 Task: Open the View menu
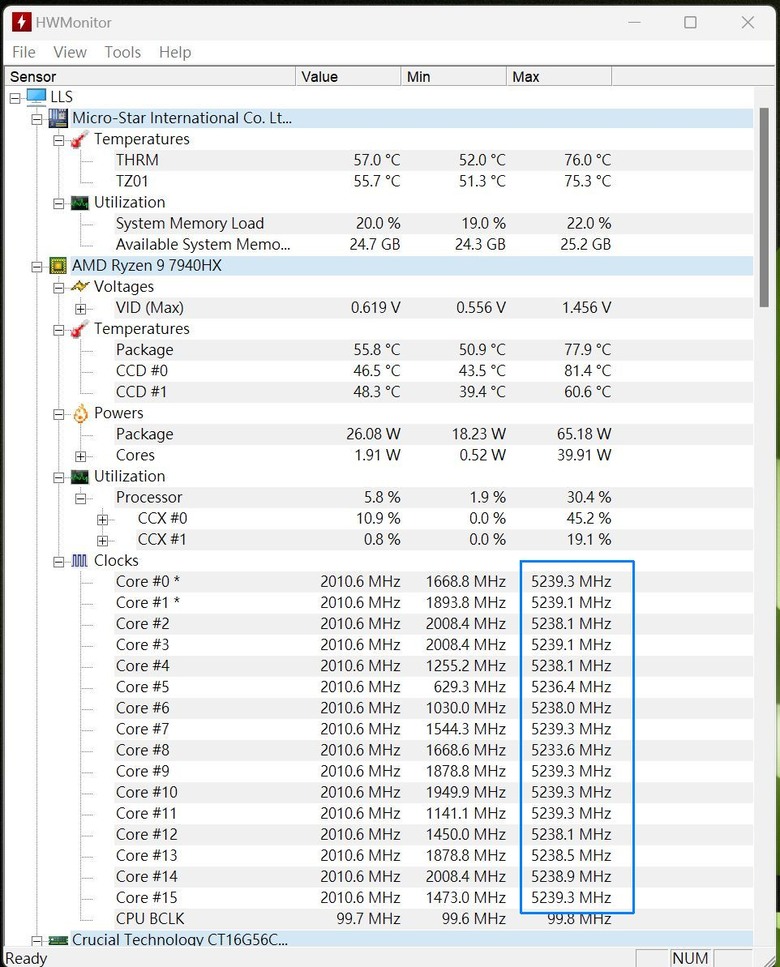coord(70,52)
